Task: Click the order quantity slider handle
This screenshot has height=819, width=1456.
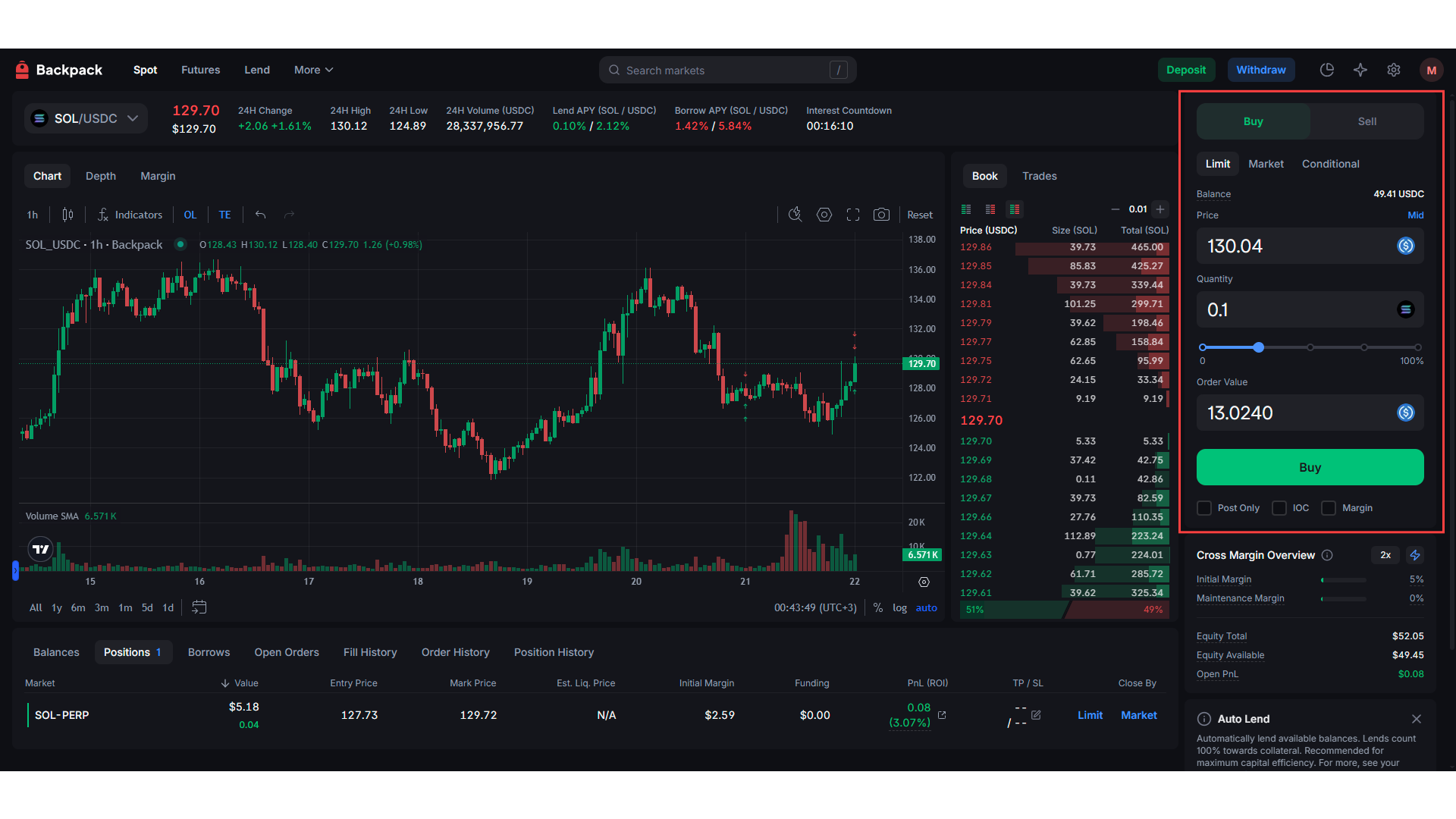Action: tap(1259, 347)
